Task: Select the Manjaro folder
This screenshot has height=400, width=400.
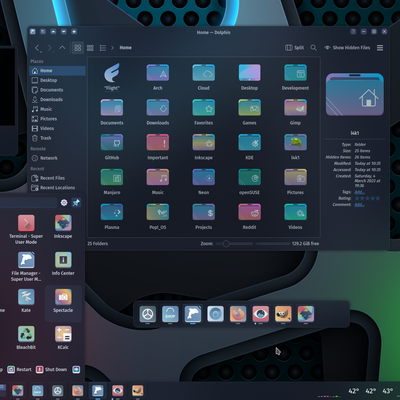Action: 112,181
